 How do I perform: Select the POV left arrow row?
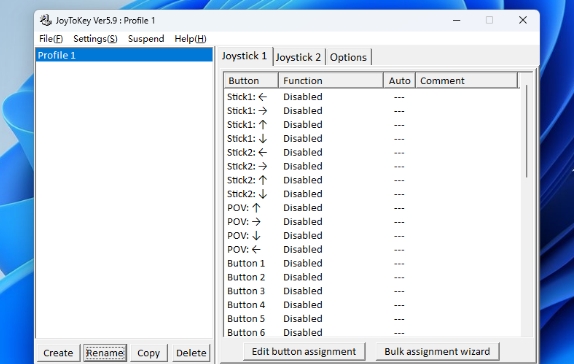point(372,250)
